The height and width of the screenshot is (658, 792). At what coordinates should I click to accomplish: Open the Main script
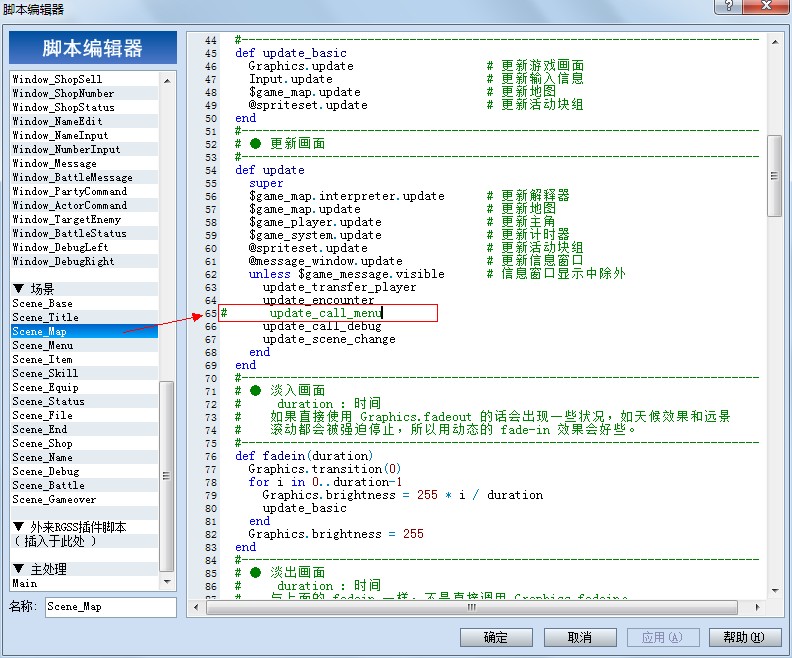84,583
